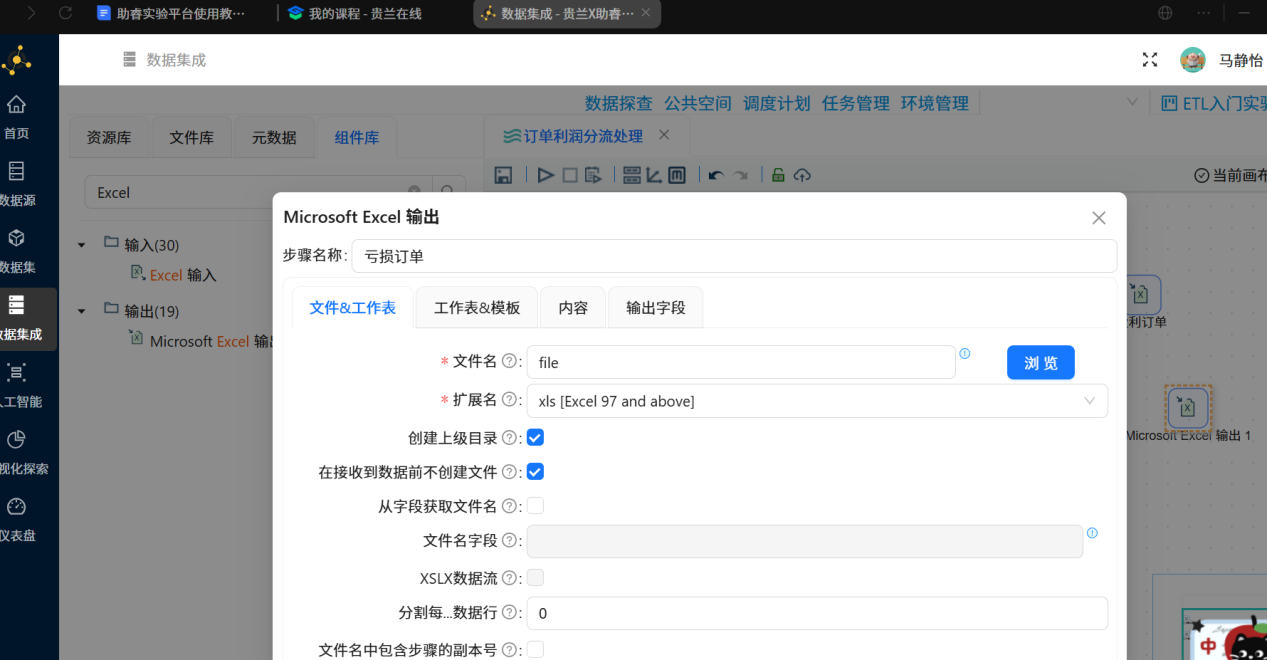
Task: Clear the Excel search text
Action: (x=414, y=191)
